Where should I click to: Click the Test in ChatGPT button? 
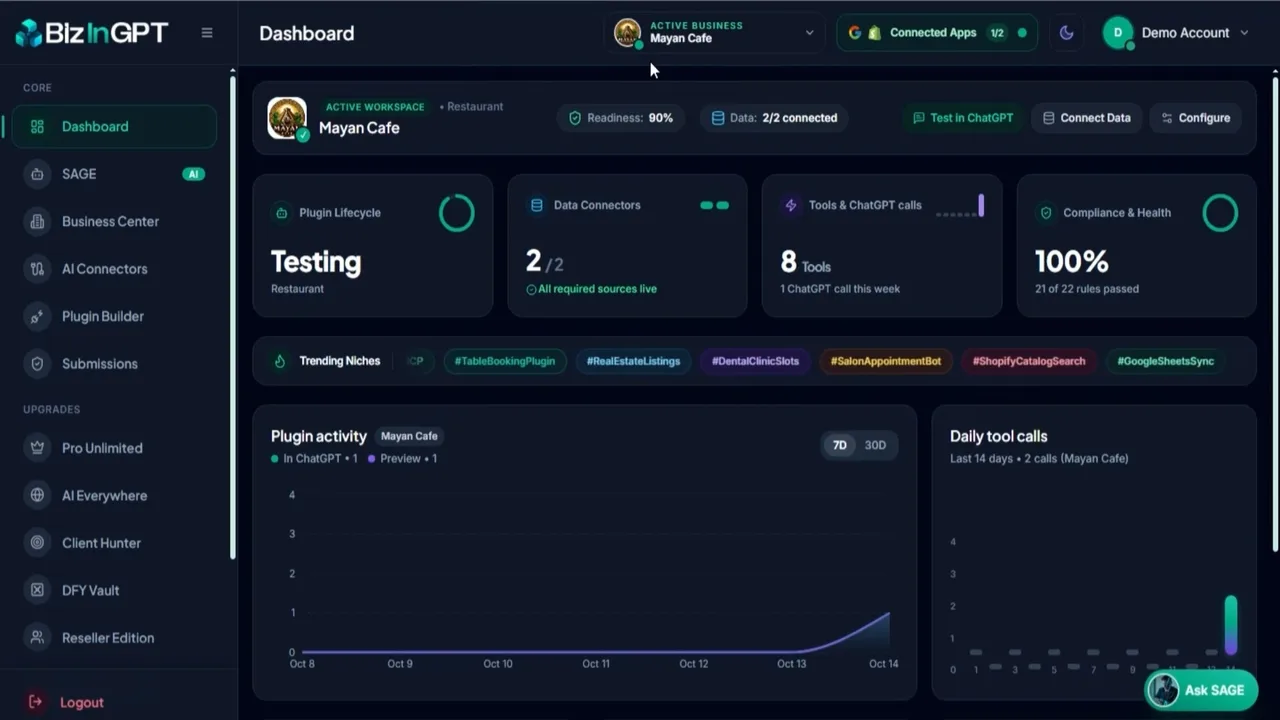click(963, 118)
